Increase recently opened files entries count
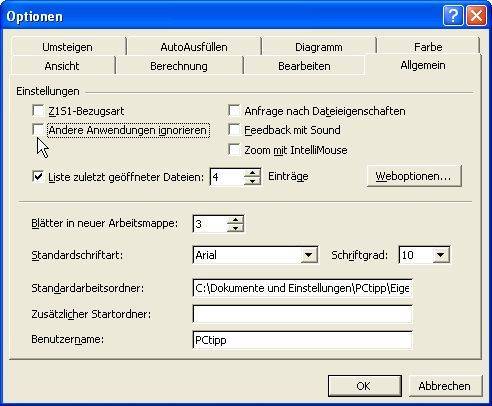The image size is (492, 406). [252, 173]
